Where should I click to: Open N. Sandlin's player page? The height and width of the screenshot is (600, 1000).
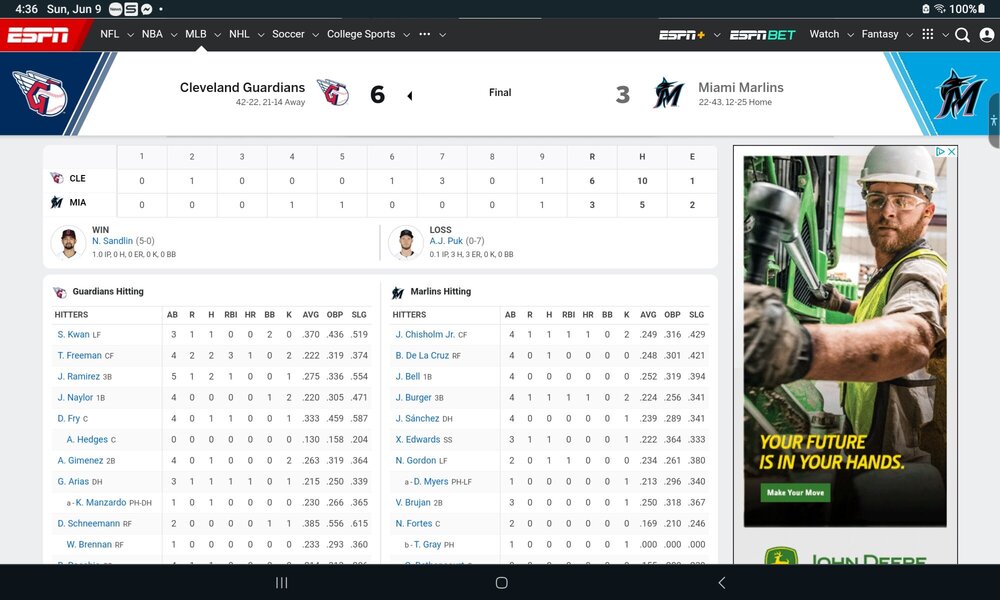pyautogui.click(x=112, y=241)
